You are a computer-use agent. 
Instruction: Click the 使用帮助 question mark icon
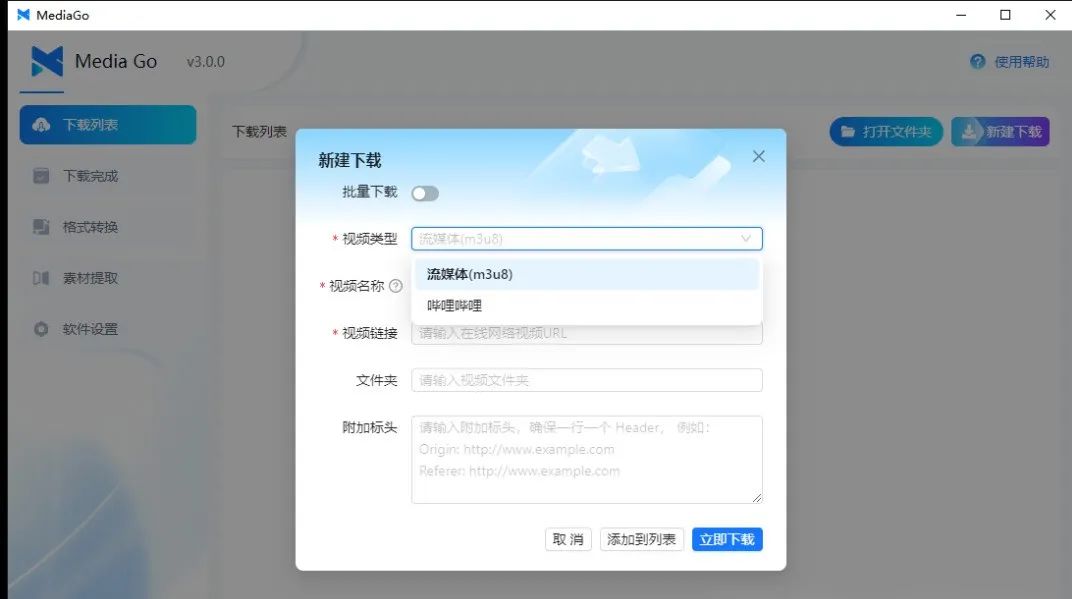pos(978,62)
